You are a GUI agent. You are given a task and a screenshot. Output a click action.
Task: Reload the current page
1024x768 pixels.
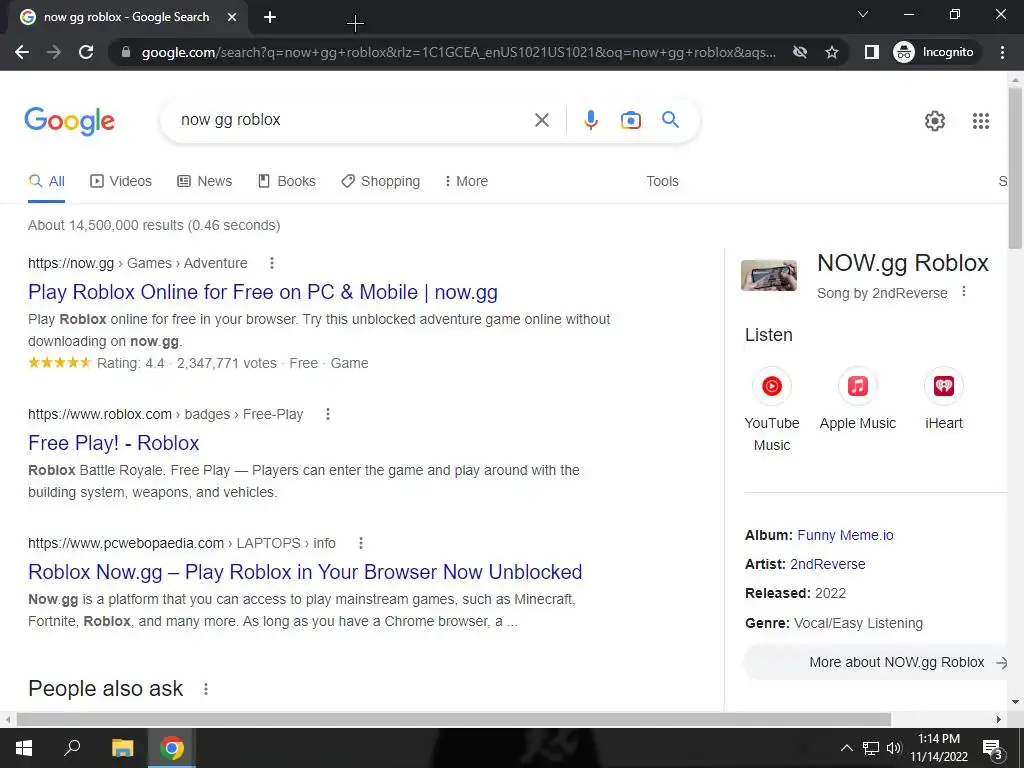pyautogui.click(x=86, y=52)
